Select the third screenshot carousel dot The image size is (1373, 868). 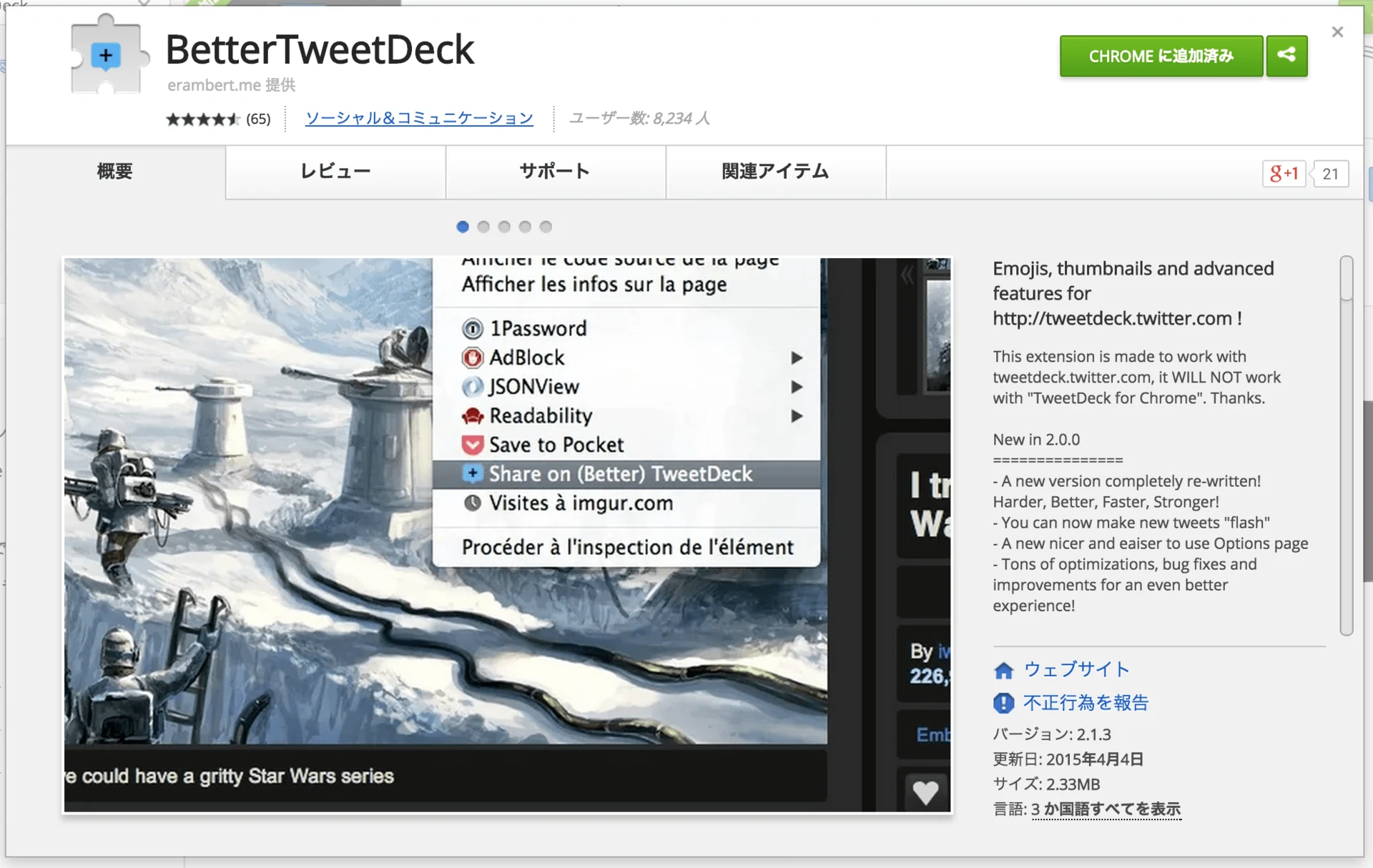(x=504, y=227)
